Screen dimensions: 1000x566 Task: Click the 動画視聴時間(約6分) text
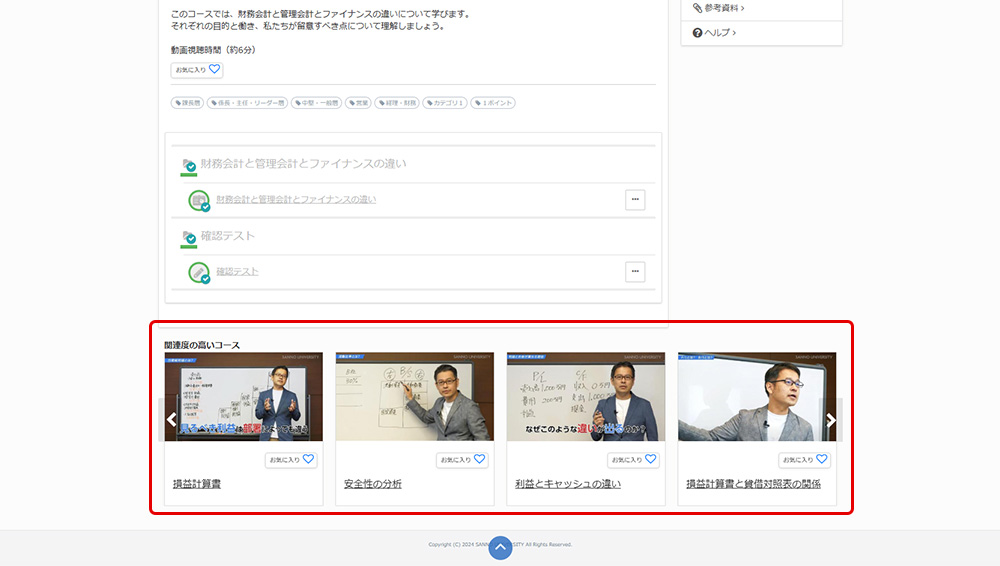pyautogui.click(x=213, y=50)
